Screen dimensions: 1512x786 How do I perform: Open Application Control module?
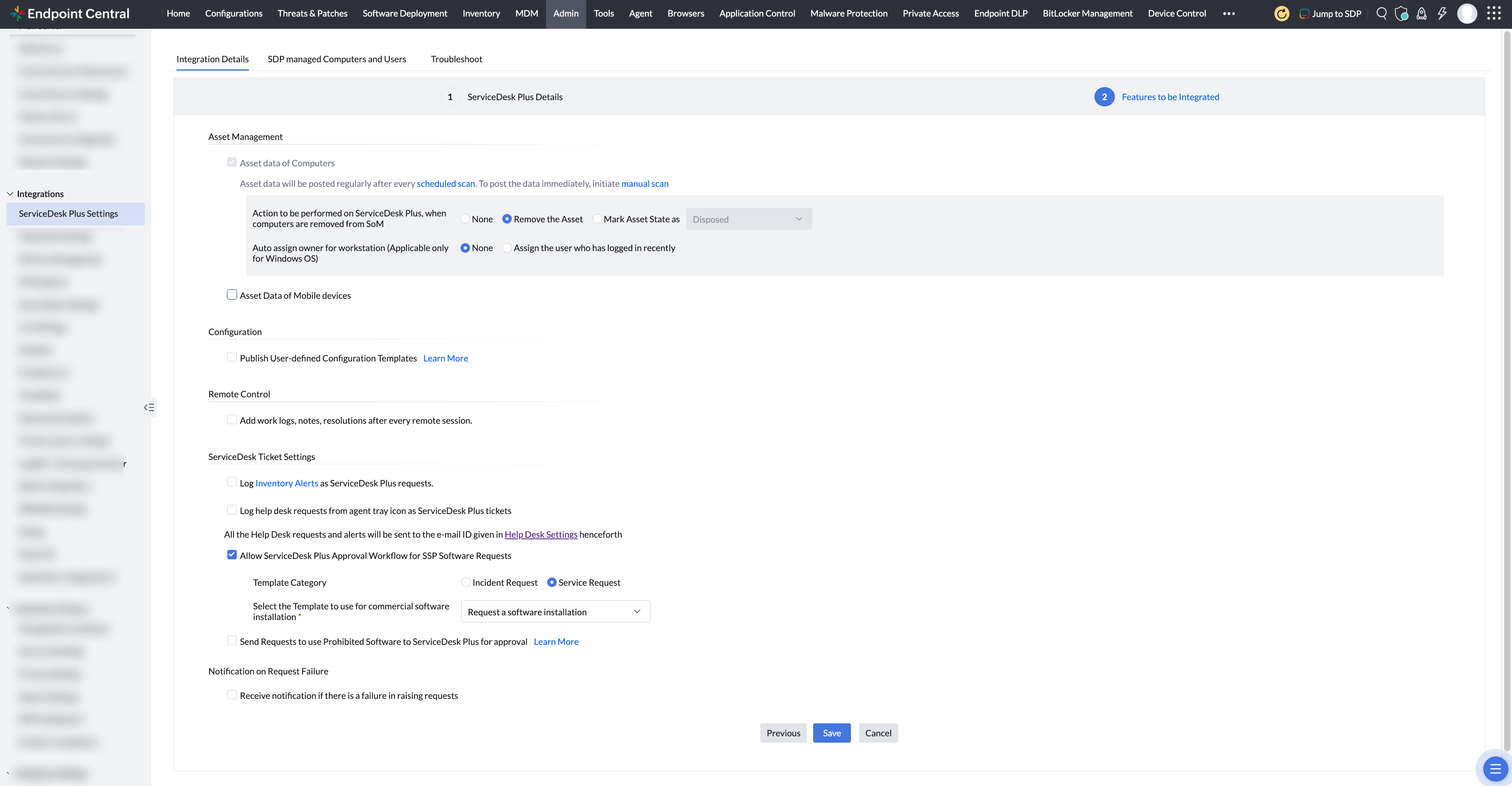pyautogui.click(x=757, y=13)
